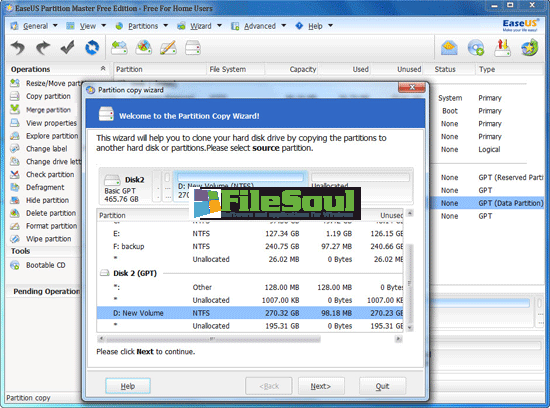Click the Wipe partition sidebar icon
Image resolution: width=550 pixels, height=408 pixels.
tap(15, 239)
